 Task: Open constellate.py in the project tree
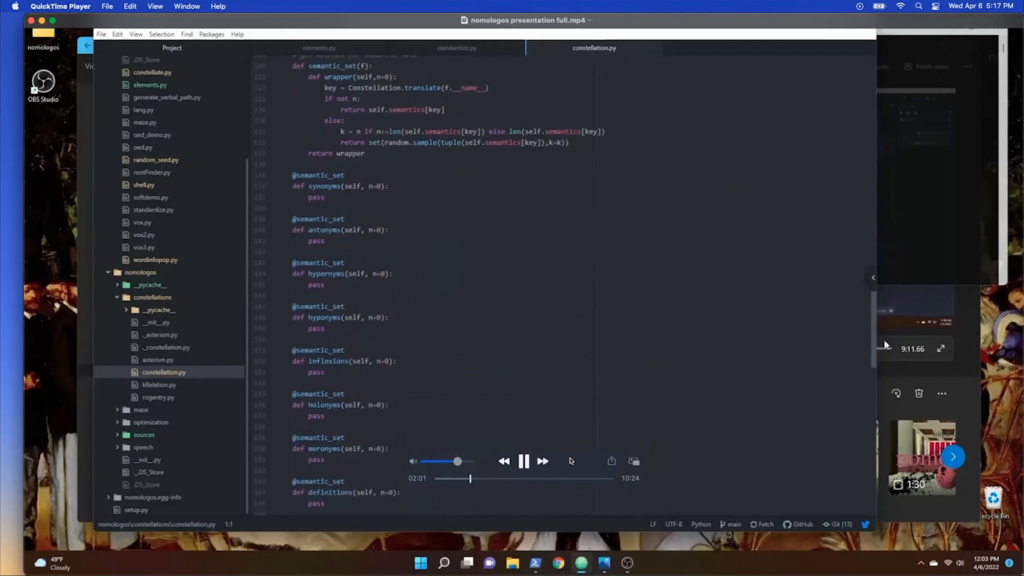click(152, 72)
